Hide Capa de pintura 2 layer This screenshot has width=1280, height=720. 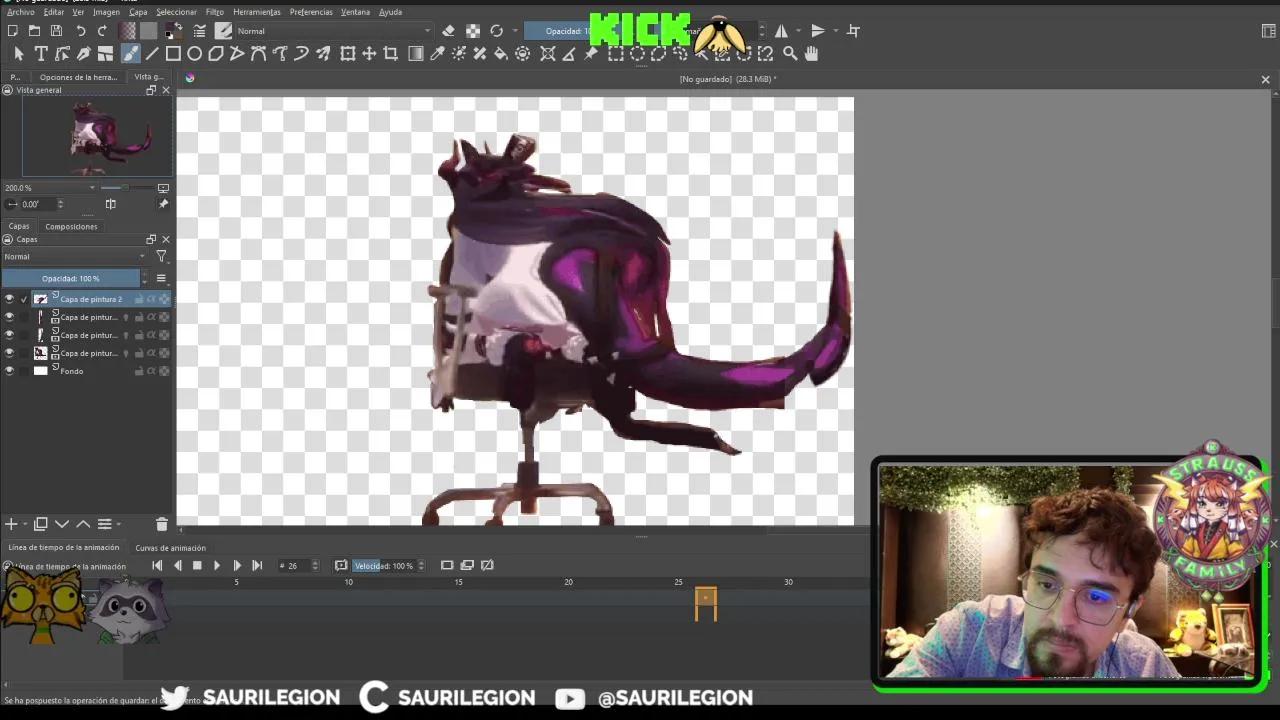[x=10, y=299]
